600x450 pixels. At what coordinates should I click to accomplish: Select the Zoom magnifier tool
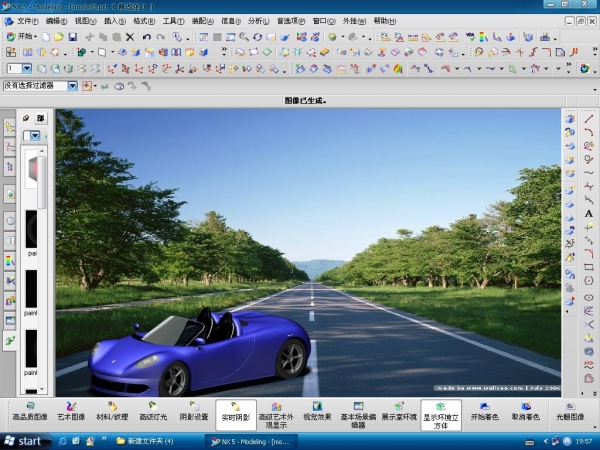point(244,37)
